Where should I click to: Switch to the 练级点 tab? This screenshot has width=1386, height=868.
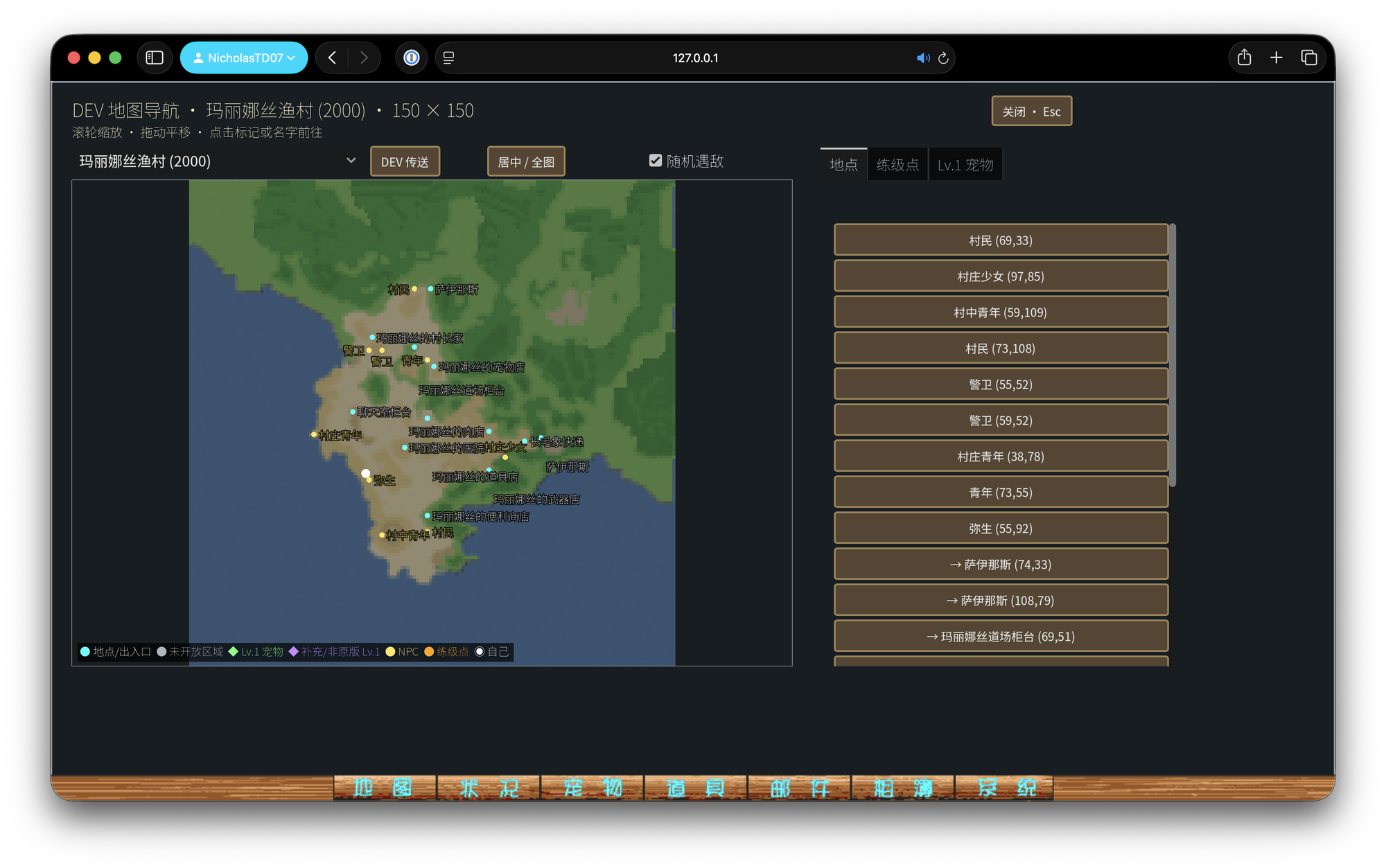(x=897, y=164)
